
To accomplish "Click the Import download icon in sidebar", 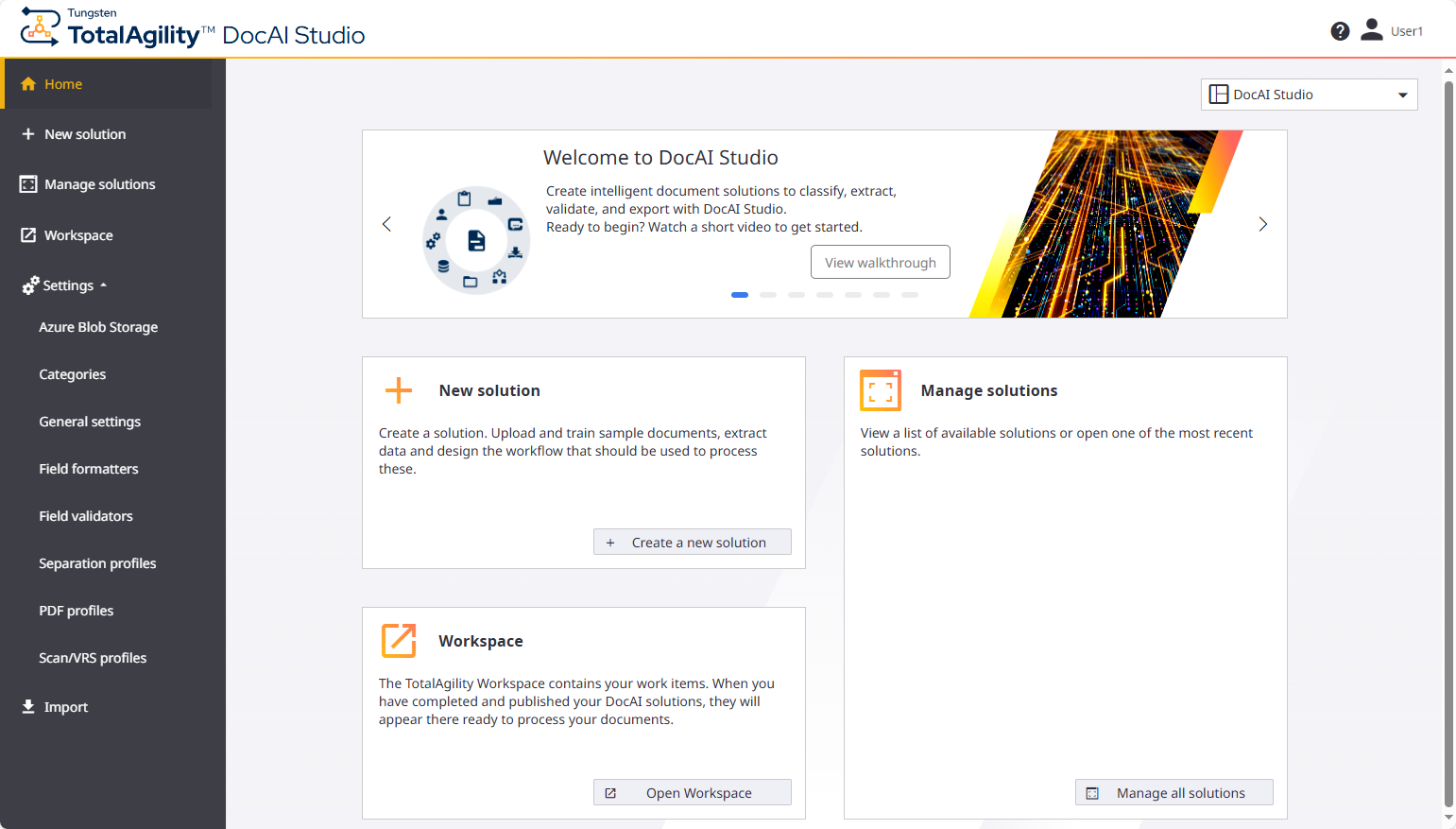I will click(x=26, y=706).
